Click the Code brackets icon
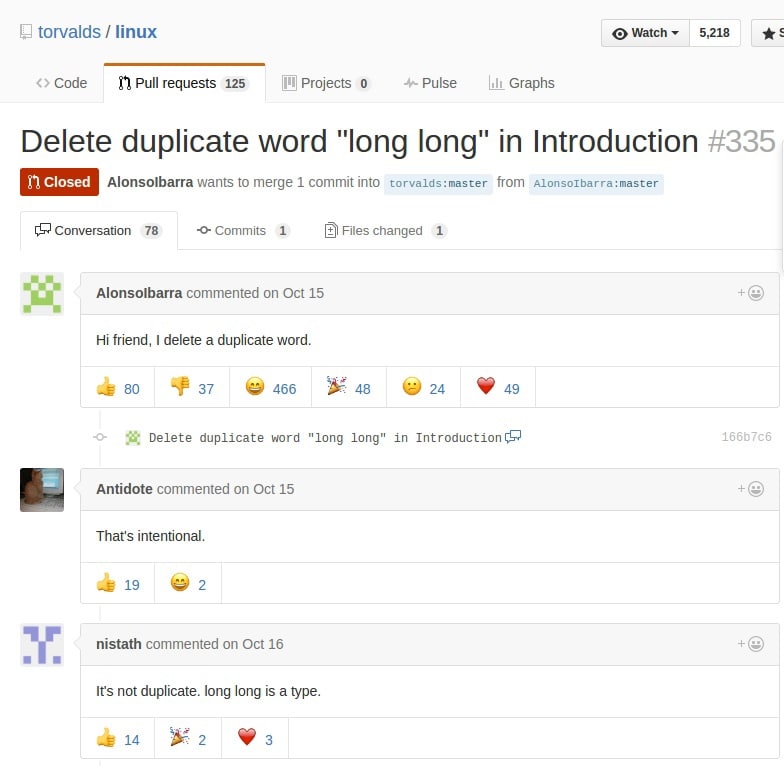Screen dimensions: 784x766 [42, 83]
